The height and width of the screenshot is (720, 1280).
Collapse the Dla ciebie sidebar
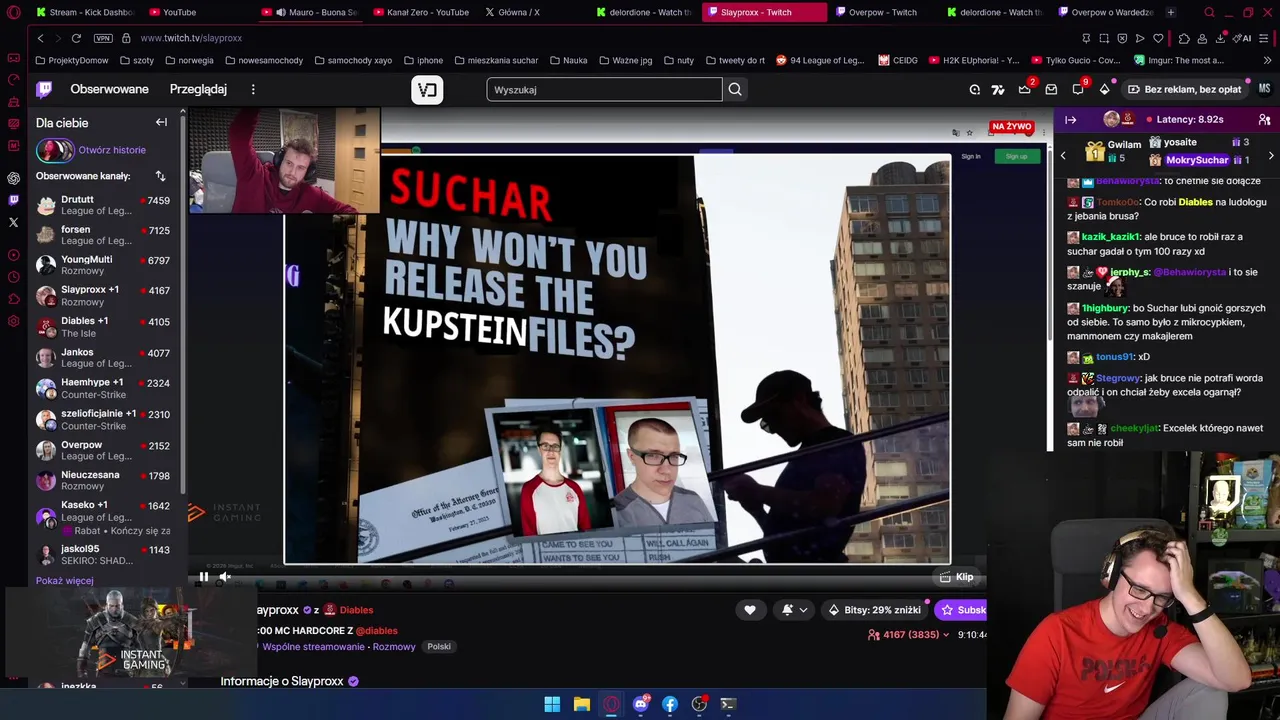coord(161,122)
